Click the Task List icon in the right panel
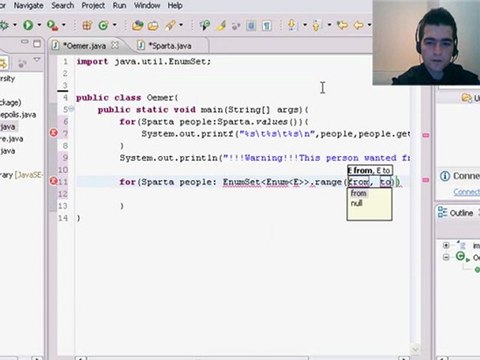The height and width of the screenshot is (360, 480). coord(466,98)
